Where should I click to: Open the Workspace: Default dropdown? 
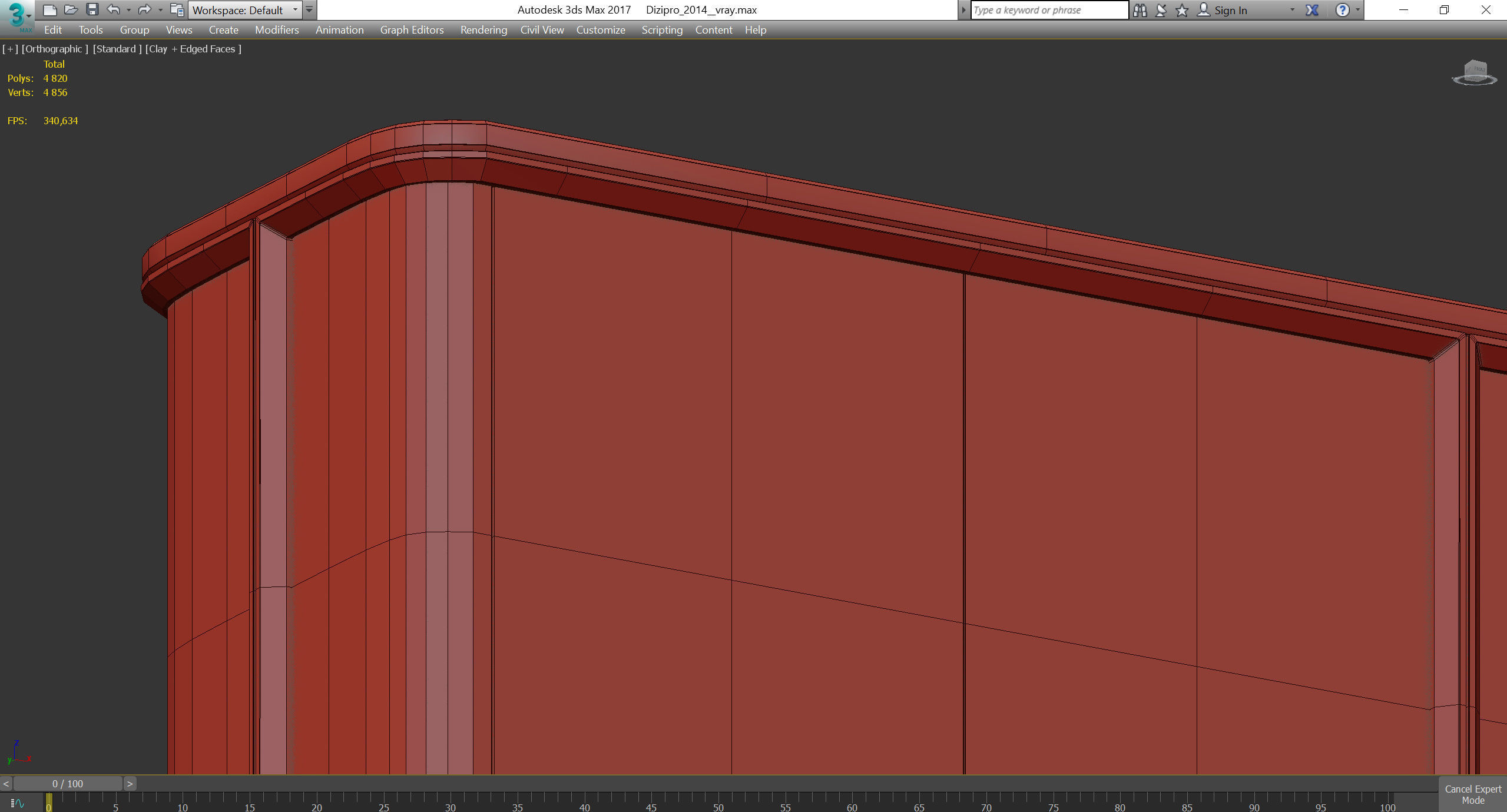tap(245, 10)
